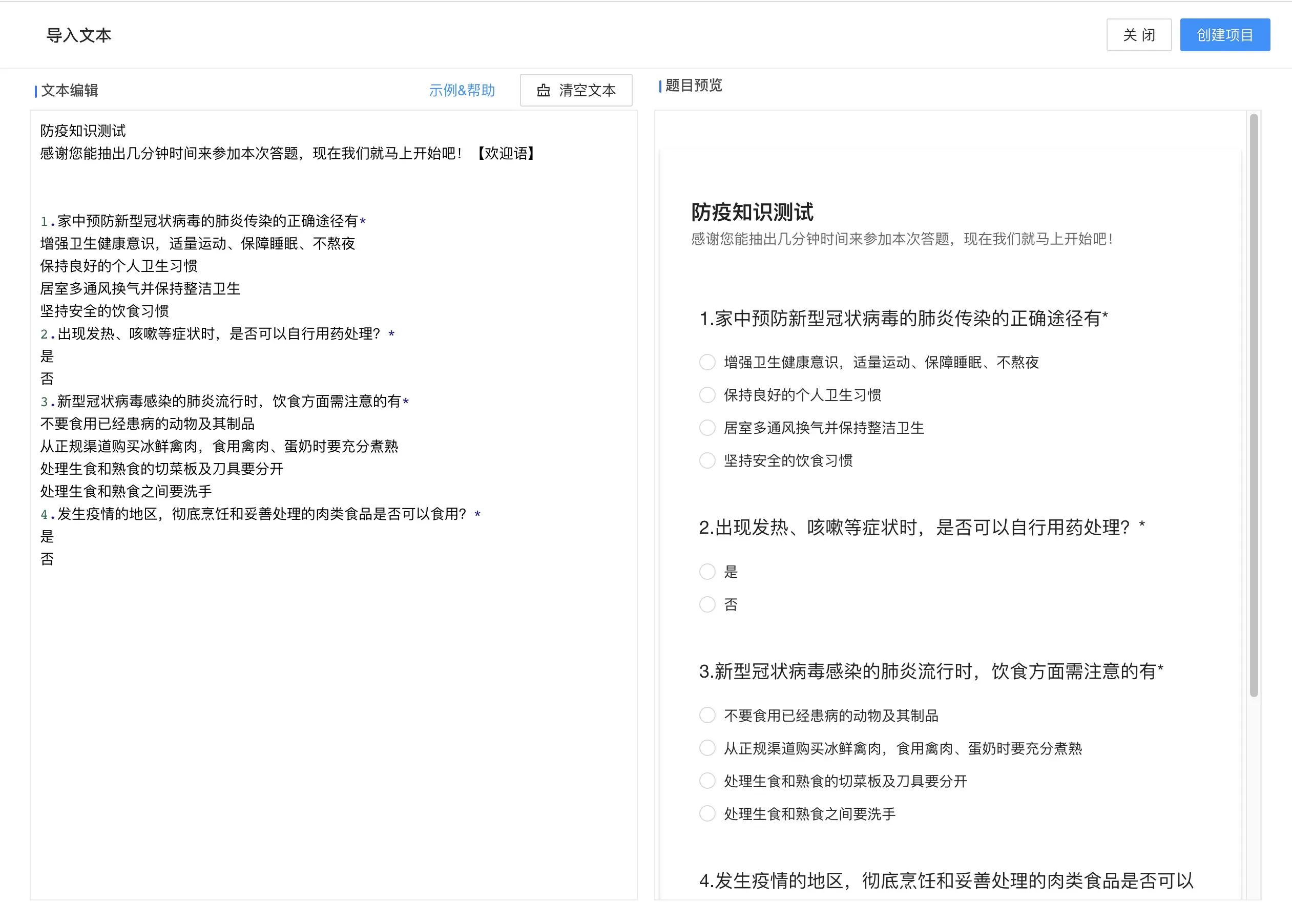1292x924 pixels.
Task: Click the 清空文本 trash icon
Action: pos(544,90)
